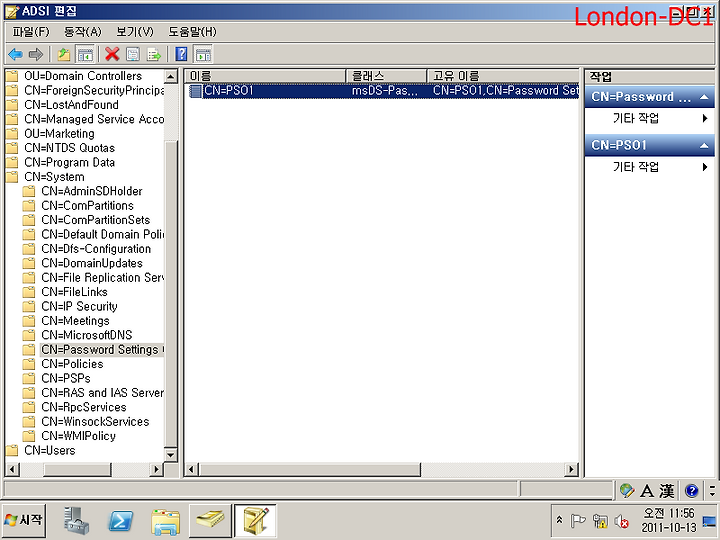The width and height of the screenshot is (720, 540).
Task: Show hidden tray icons chevron
Action: coord(559,520)
